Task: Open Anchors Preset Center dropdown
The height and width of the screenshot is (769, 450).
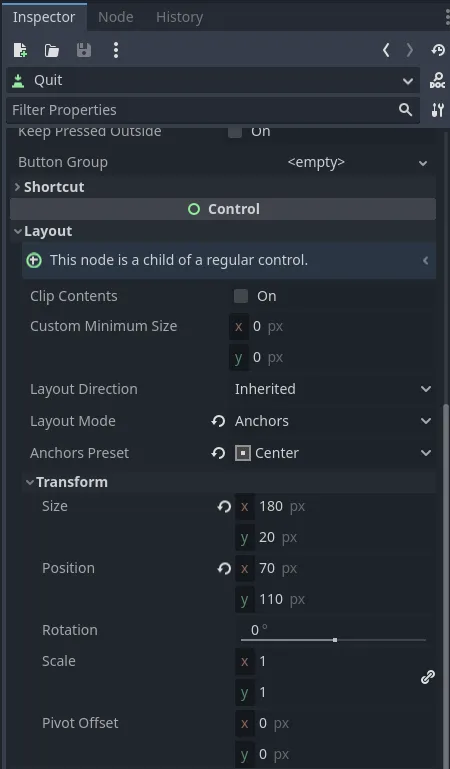Action: 333,453
